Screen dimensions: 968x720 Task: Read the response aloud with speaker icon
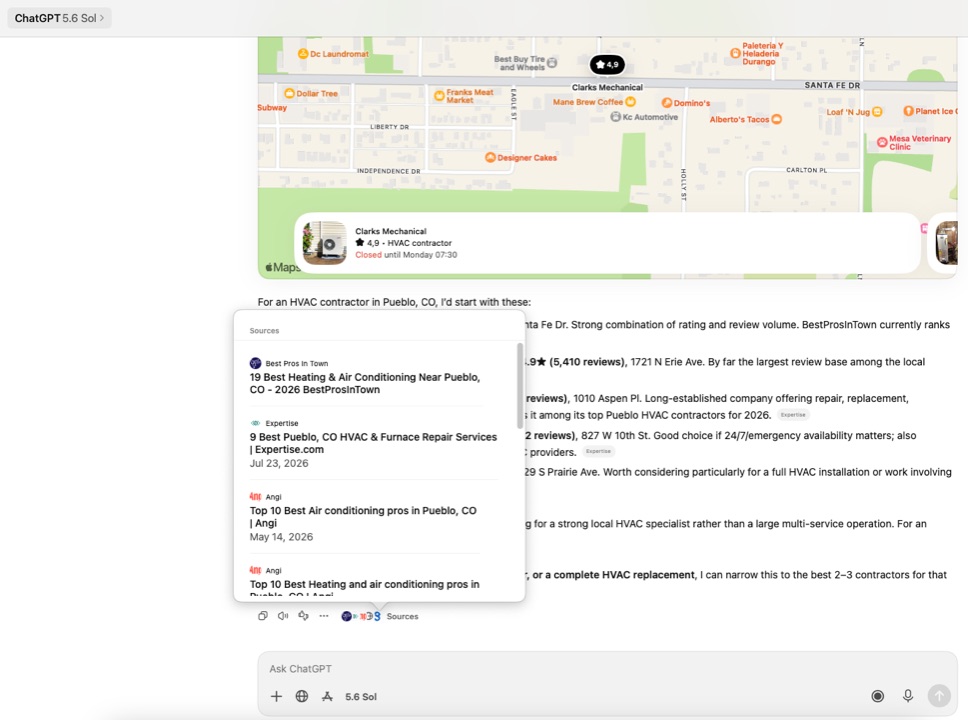(x=283, y=616)
